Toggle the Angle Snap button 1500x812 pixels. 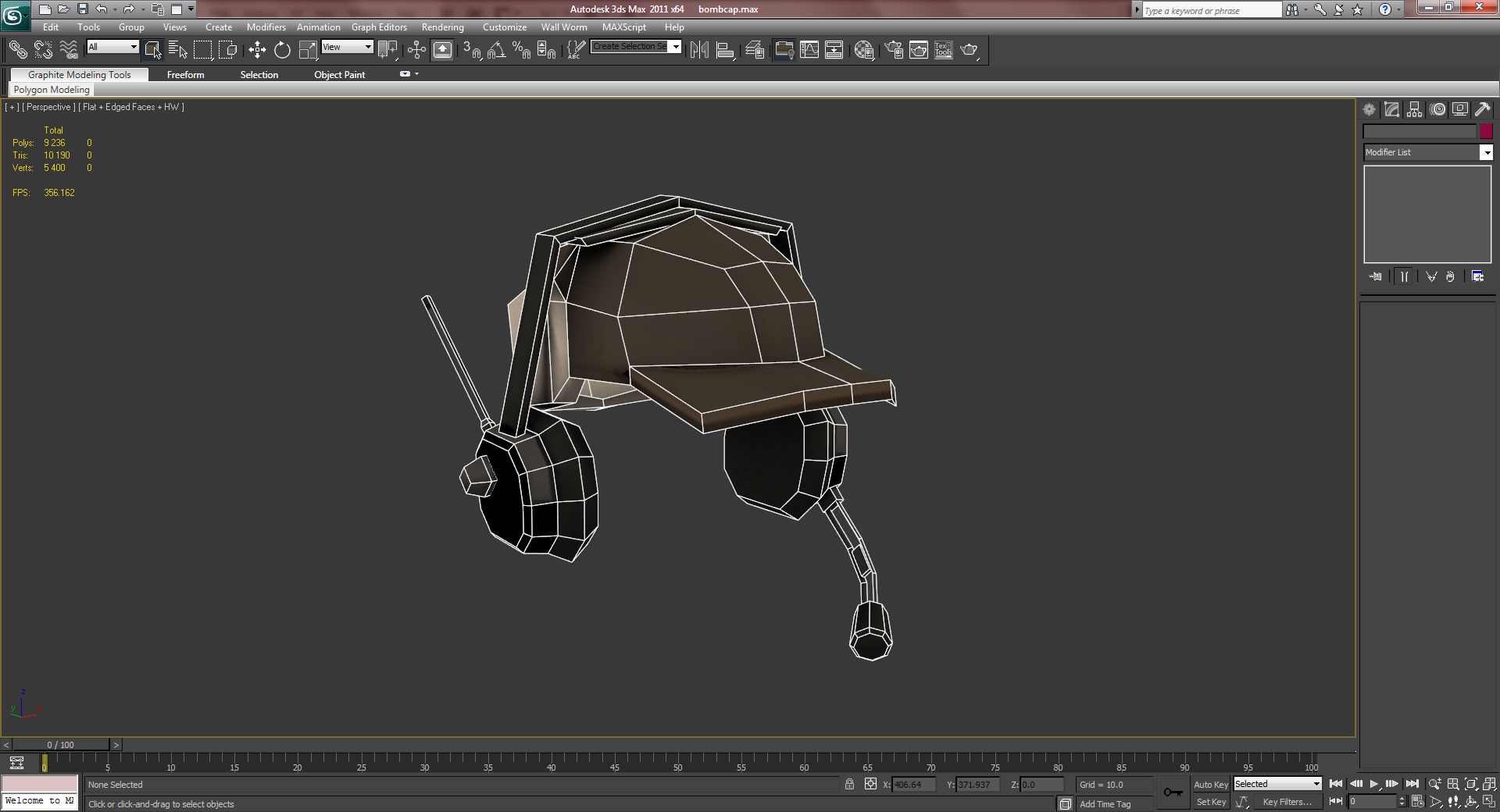496,50
